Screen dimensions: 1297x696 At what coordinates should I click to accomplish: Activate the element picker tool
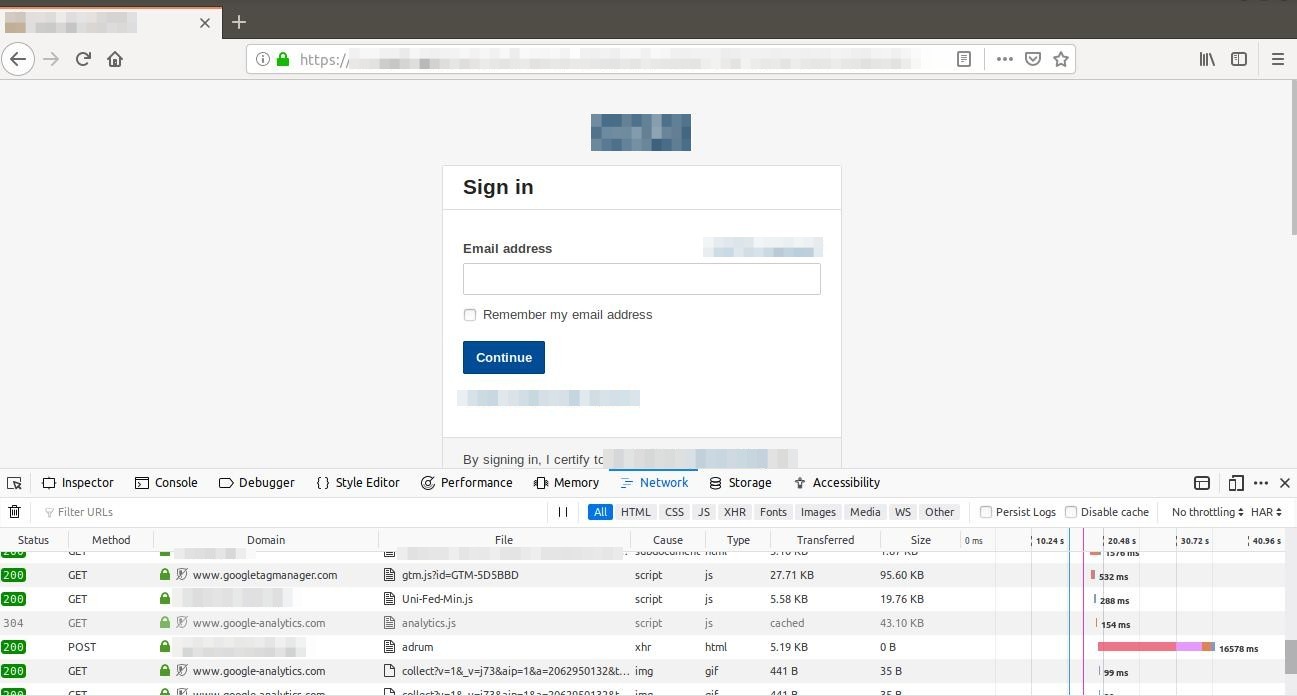pyautogui.click(x=14, y=483)
